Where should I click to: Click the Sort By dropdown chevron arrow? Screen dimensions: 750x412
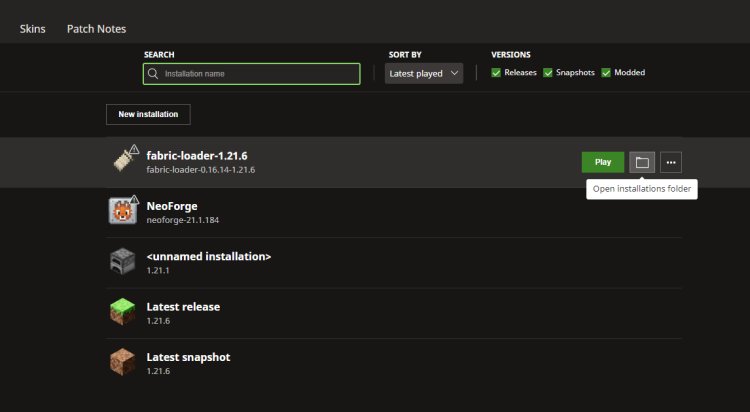[454, 73]
